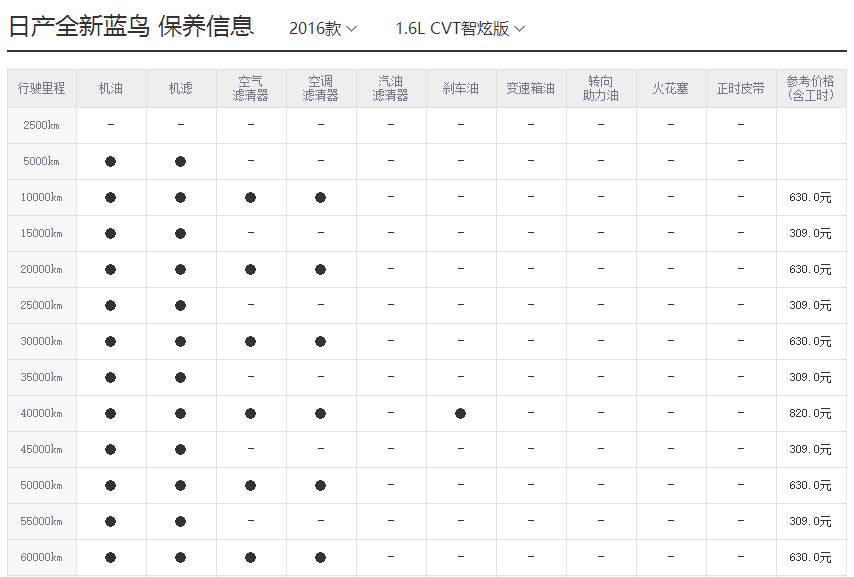Click the brake fluid dot at 40000km
Screen dimensions: 854x577
[460, 413]
